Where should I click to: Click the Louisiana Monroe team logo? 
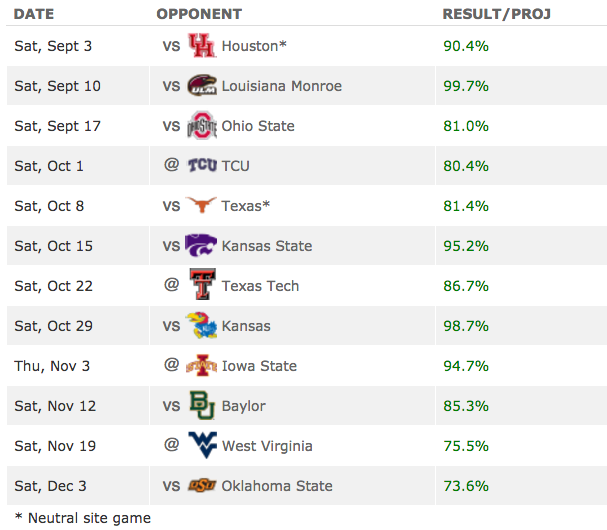pos(201,86)
